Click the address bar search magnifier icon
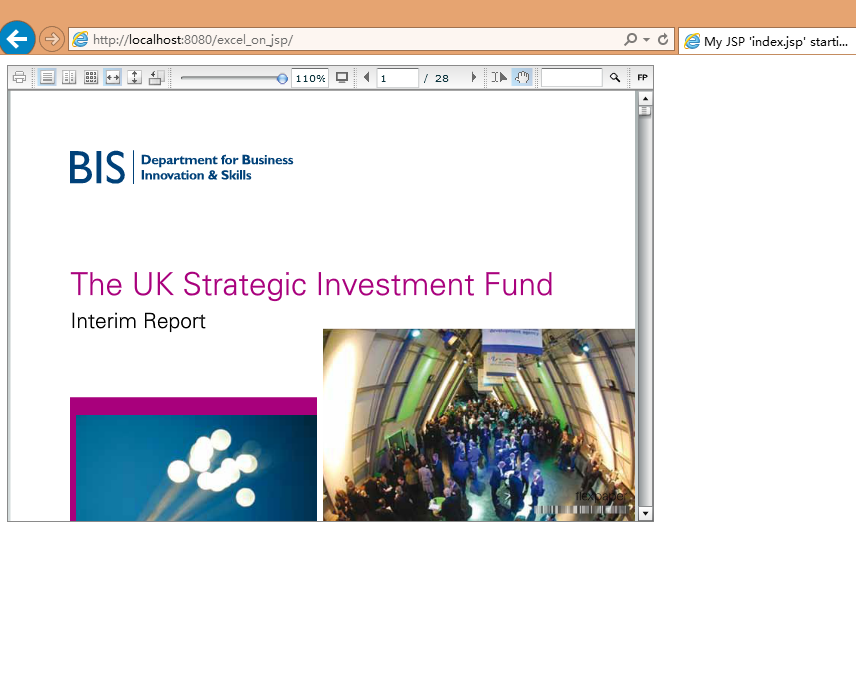The height and width of the screenshot is (682, 856). coord(630,39)
